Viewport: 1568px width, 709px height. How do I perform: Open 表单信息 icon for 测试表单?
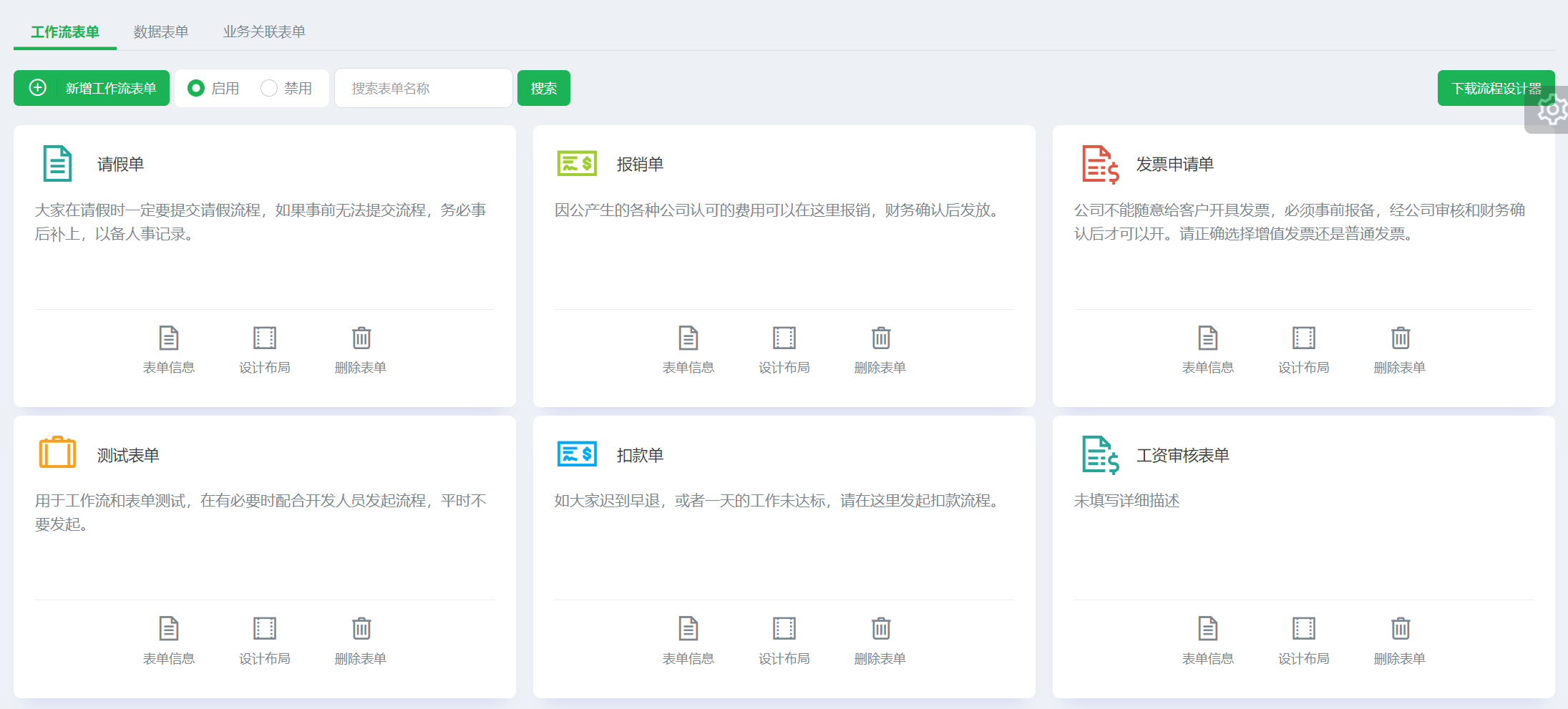click(x=169, y=628)
